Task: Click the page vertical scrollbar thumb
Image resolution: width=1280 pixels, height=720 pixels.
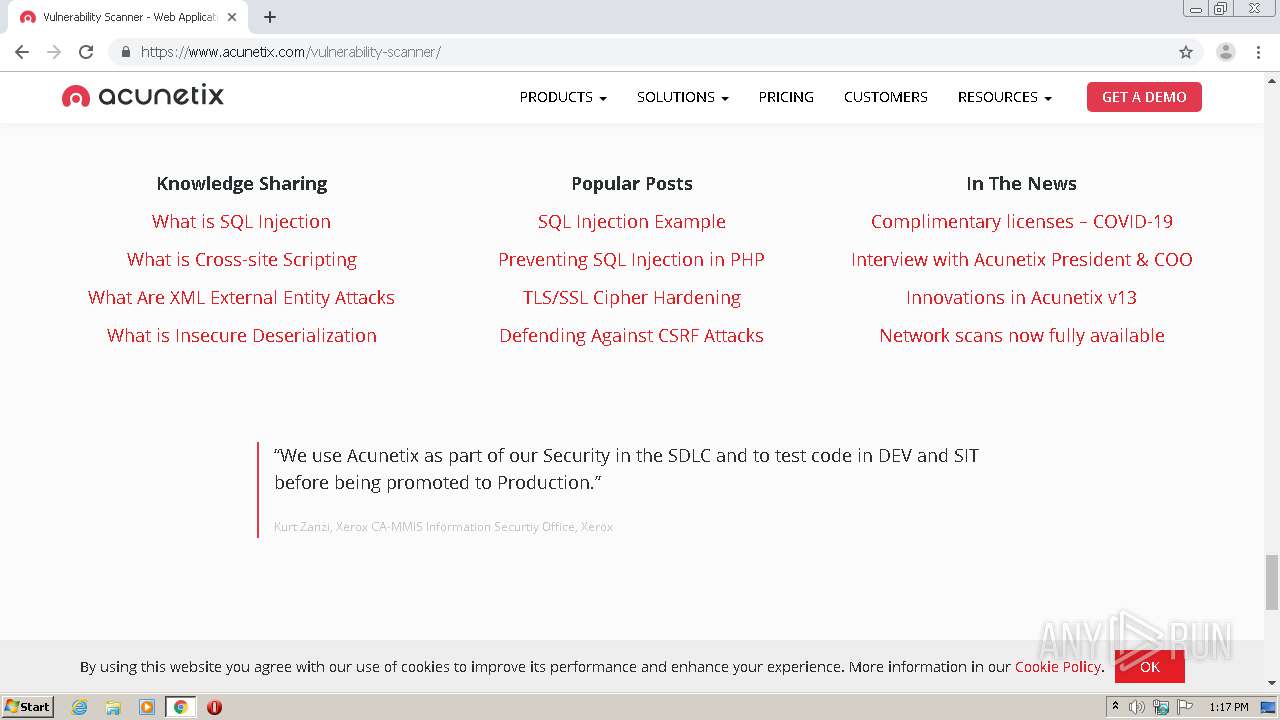Action: 1272,581
